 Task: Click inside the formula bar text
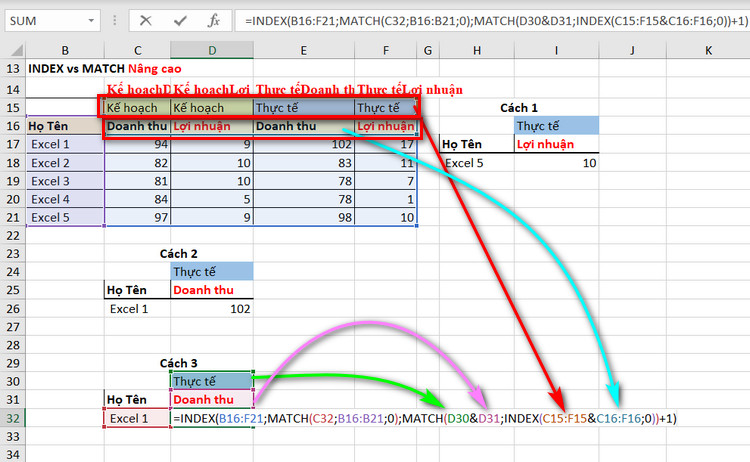coord(493,21)
